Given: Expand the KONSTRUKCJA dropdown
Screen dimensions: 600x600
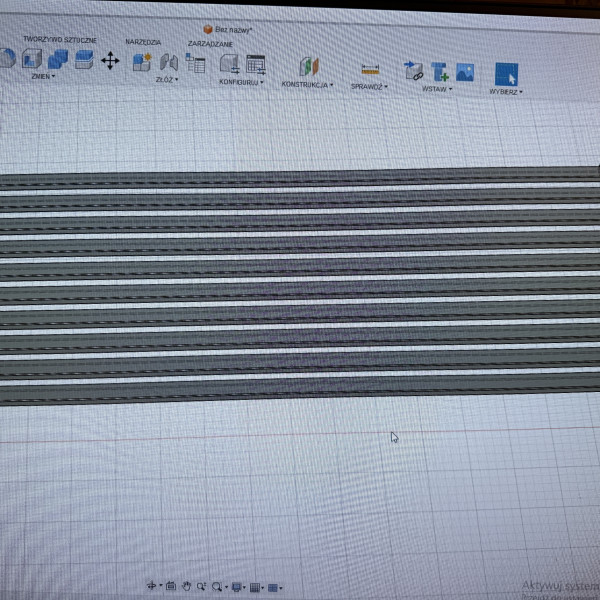Looking at the screenshot, I should tap(307, 85).
